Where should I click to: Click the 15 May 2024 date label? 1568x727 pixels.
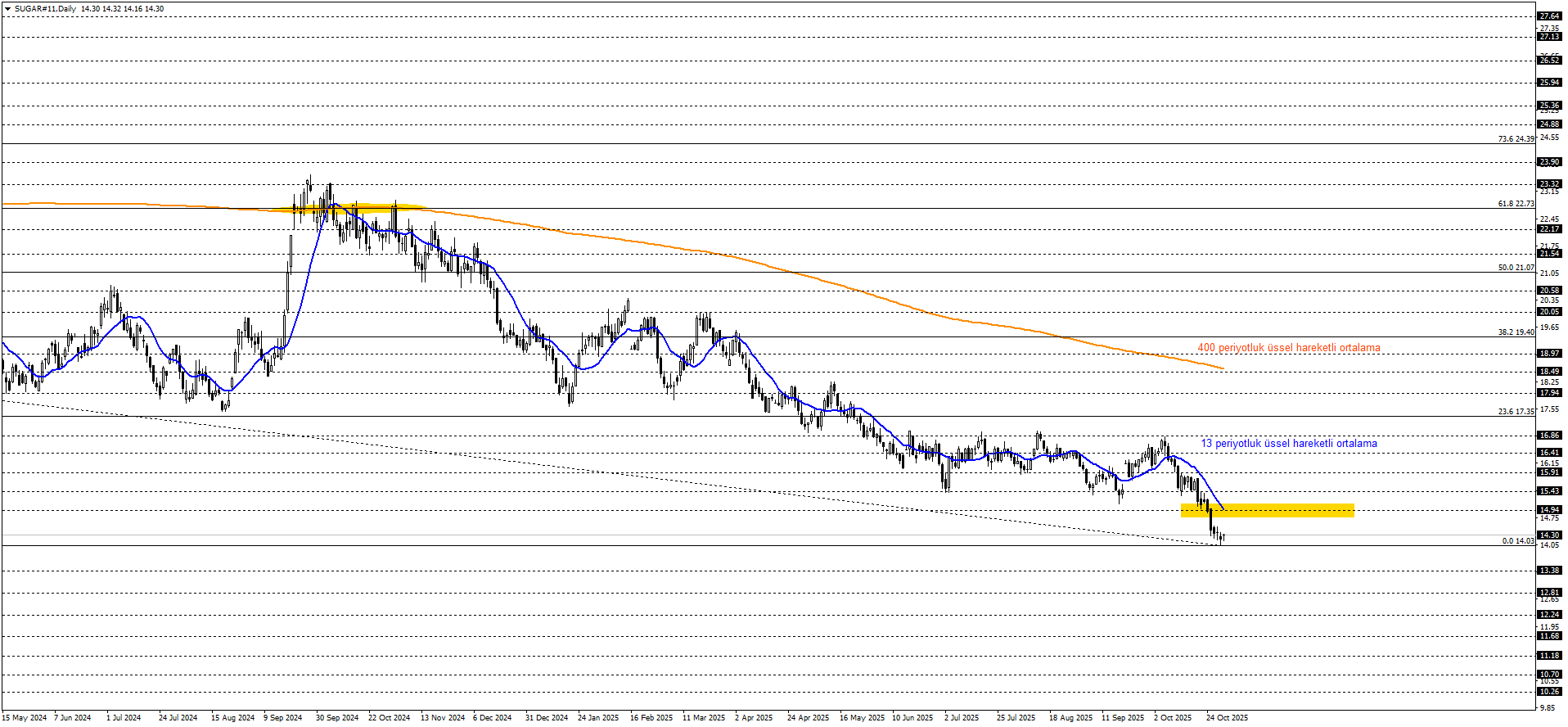25,718
